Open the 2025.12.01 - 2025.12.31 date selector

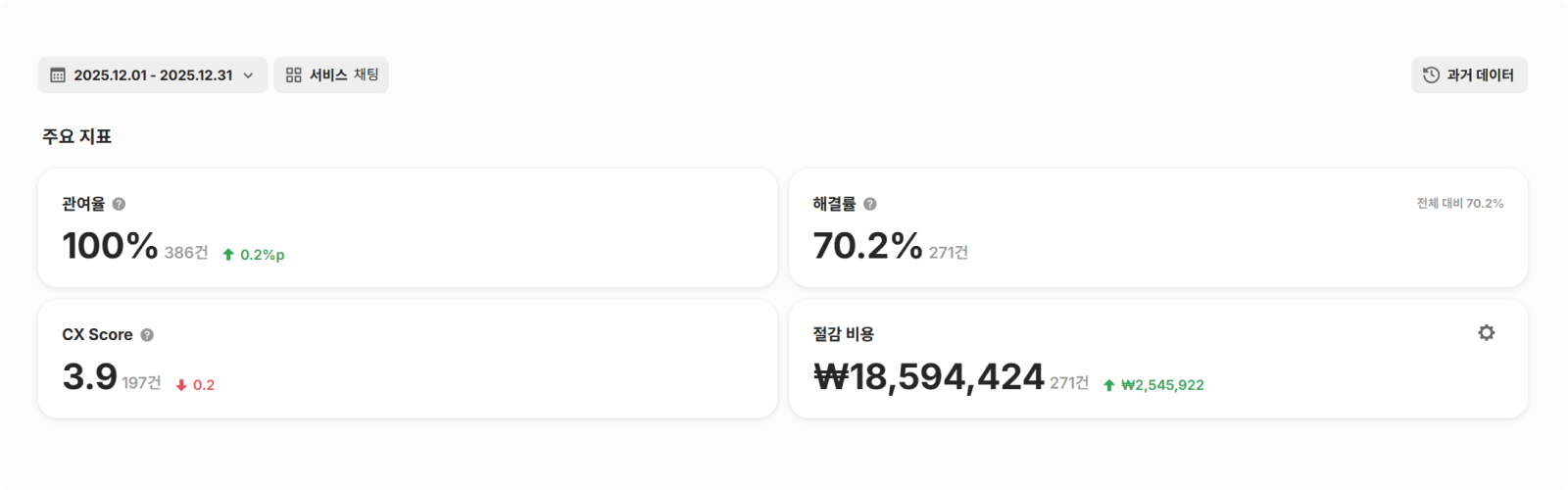[x=153, y=75]
